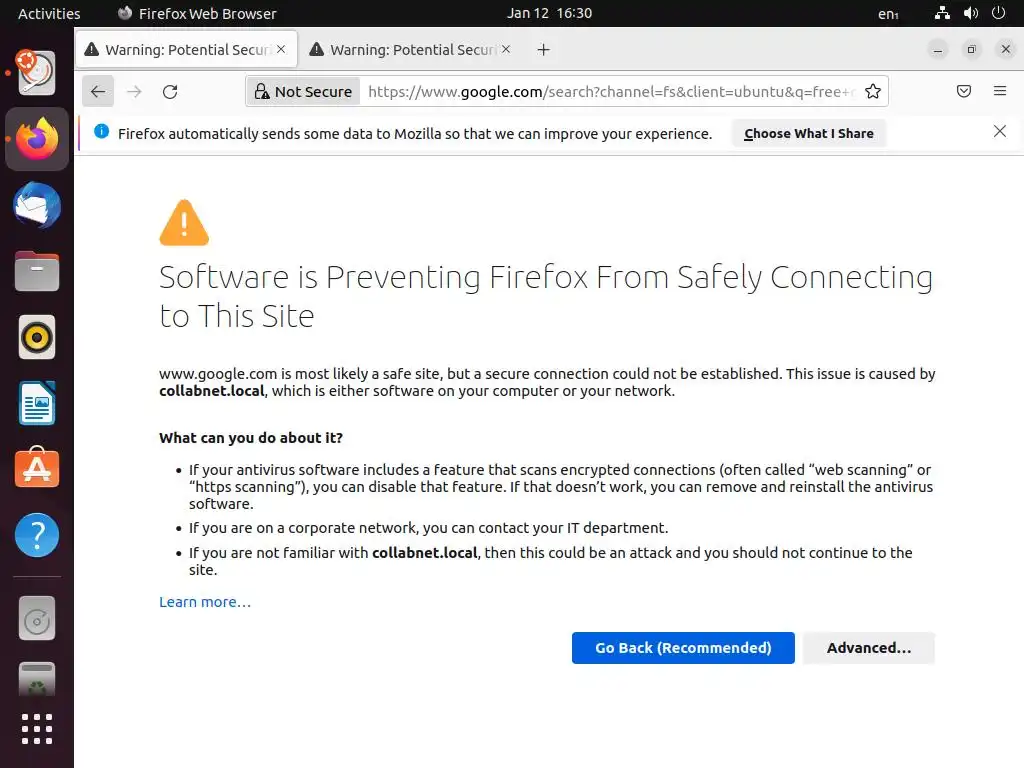The height and width of the screenshot is (768, 1024).
Task: Click the Choose What I Share button
Action: 808,133
